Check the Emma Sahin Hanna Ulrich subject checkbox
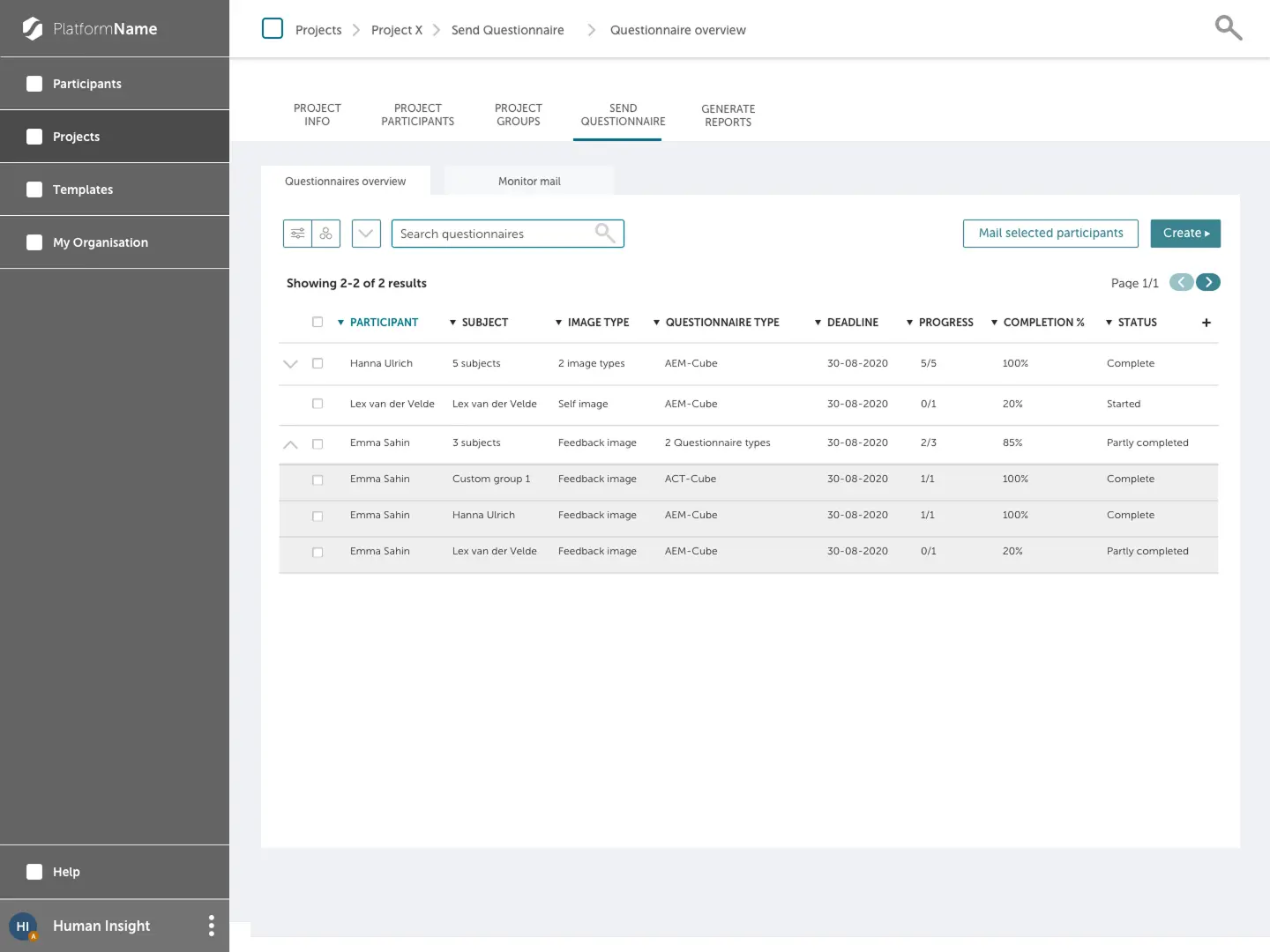This screenshot has width=1270, height=952. coord(317,517)
